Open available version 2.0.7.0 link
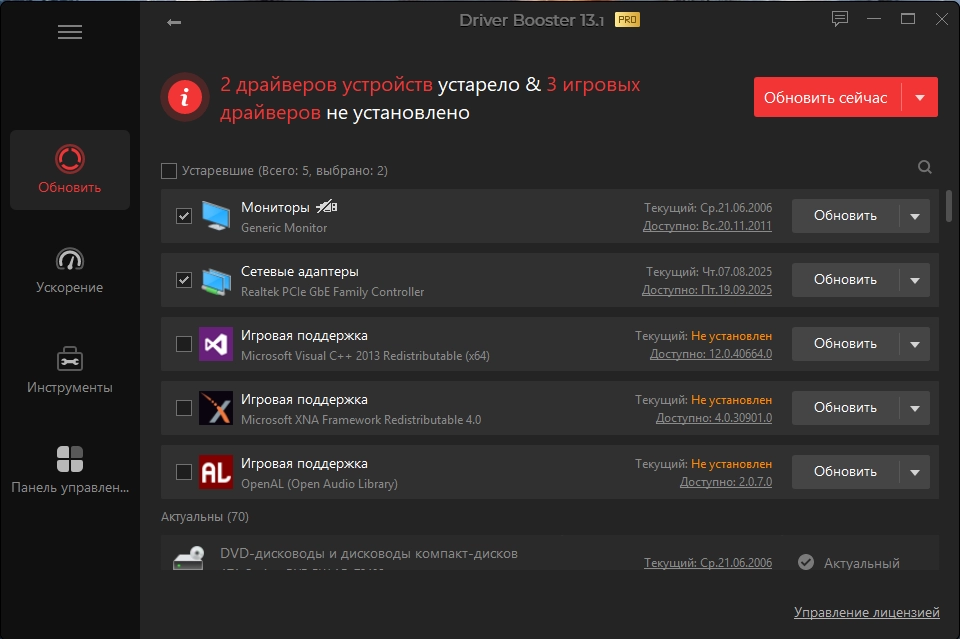The image size is (960, 639). tap(726, 482)
